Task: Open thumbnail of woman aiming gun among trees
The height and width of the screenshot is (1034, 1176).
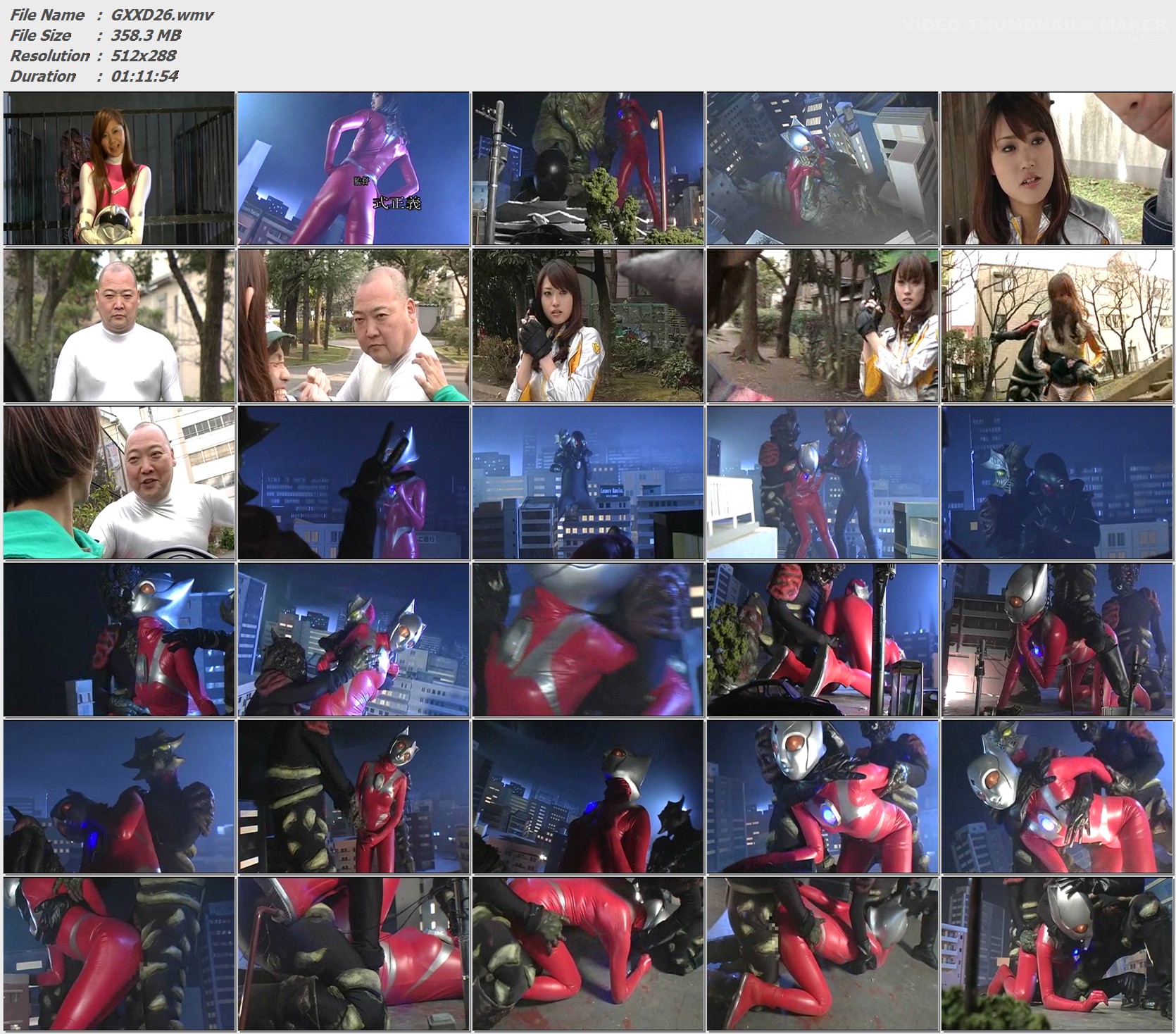Action: 822,325
